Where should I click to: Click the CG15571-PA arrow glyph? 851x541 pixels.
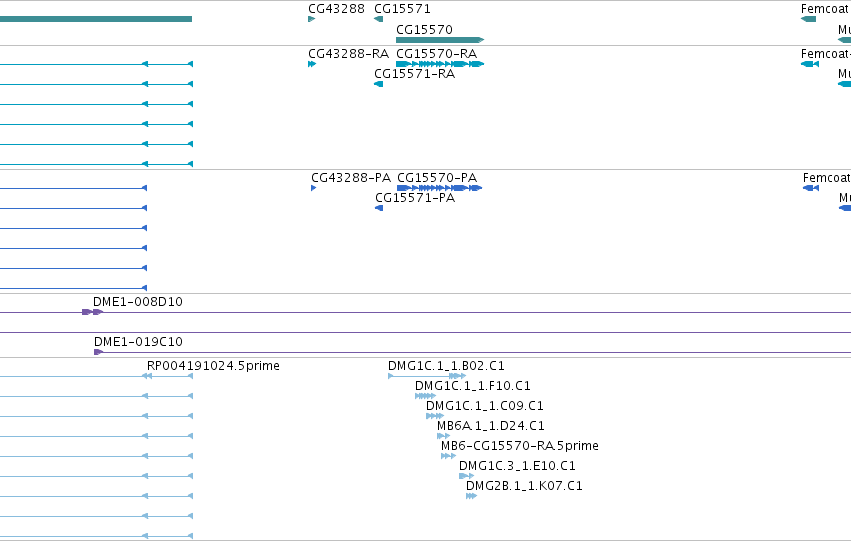[379, 208]
